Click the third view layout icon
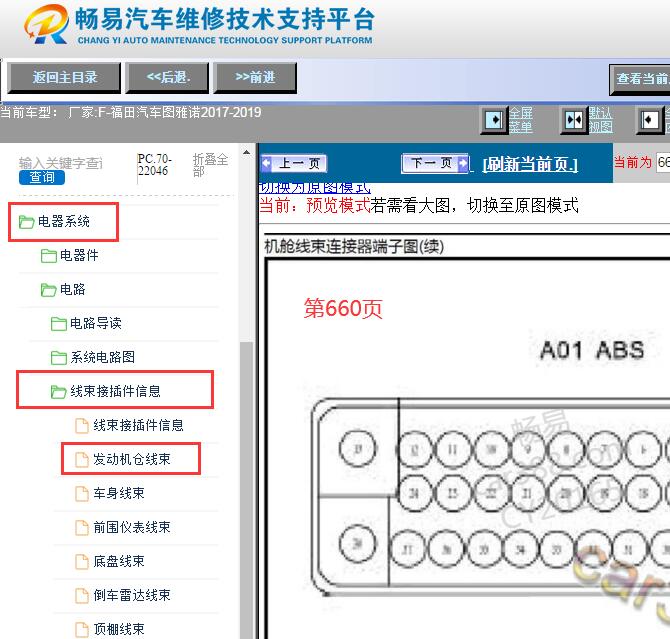670x639 pixels. click(x=649, y=120)
